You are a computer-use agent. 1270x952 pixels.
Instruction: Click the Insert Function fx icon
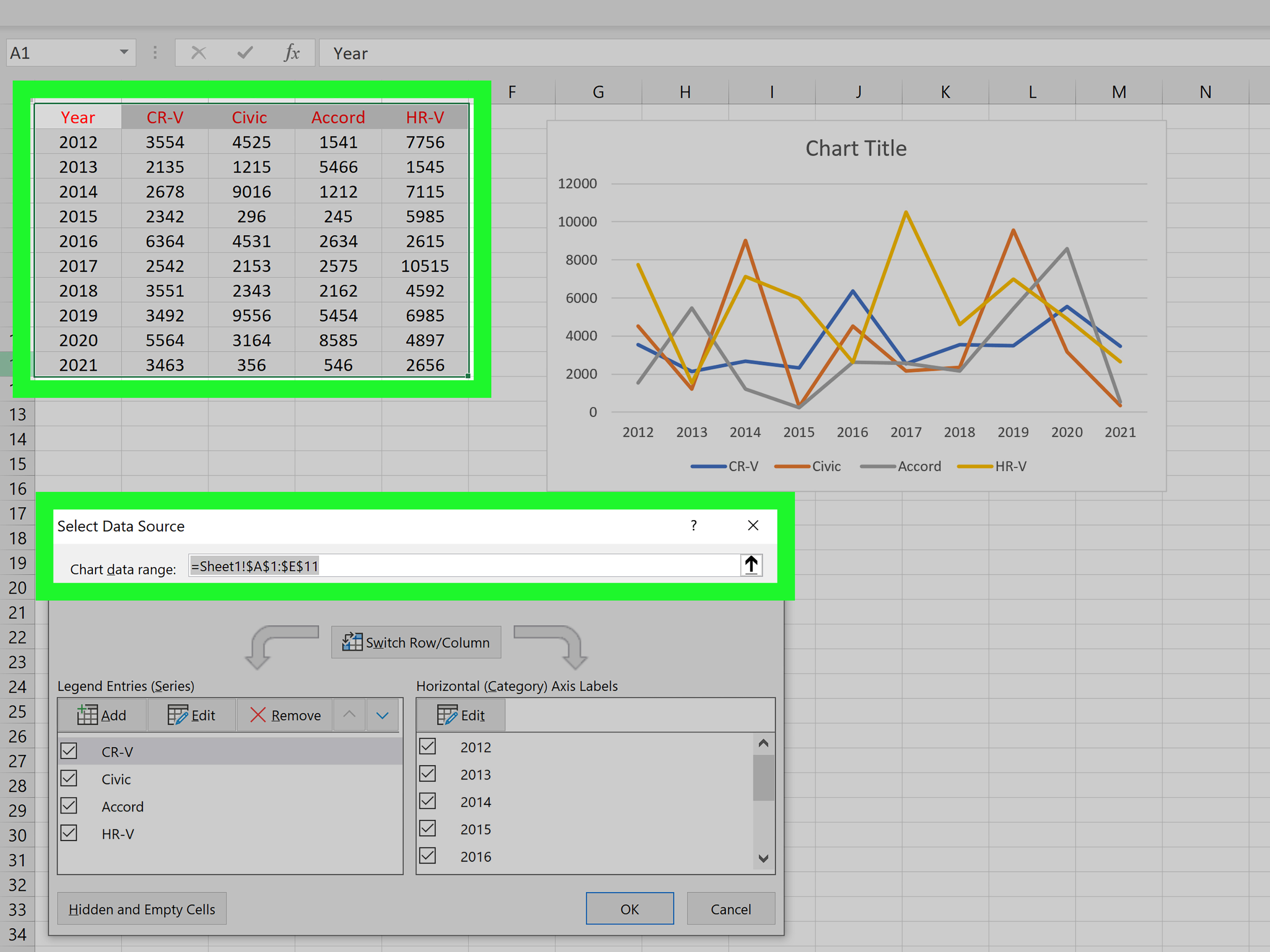[292, 52]
